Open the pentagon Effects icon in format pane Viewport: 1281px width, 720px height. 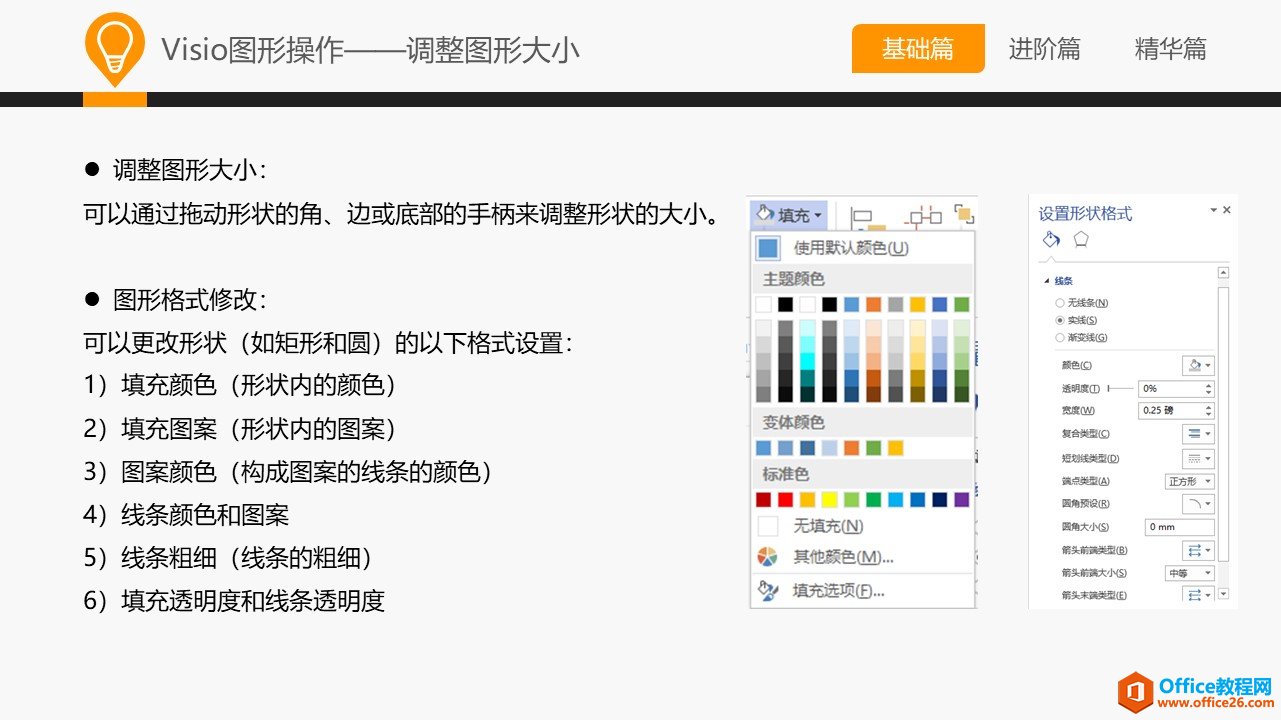(x=1080, y=240)
